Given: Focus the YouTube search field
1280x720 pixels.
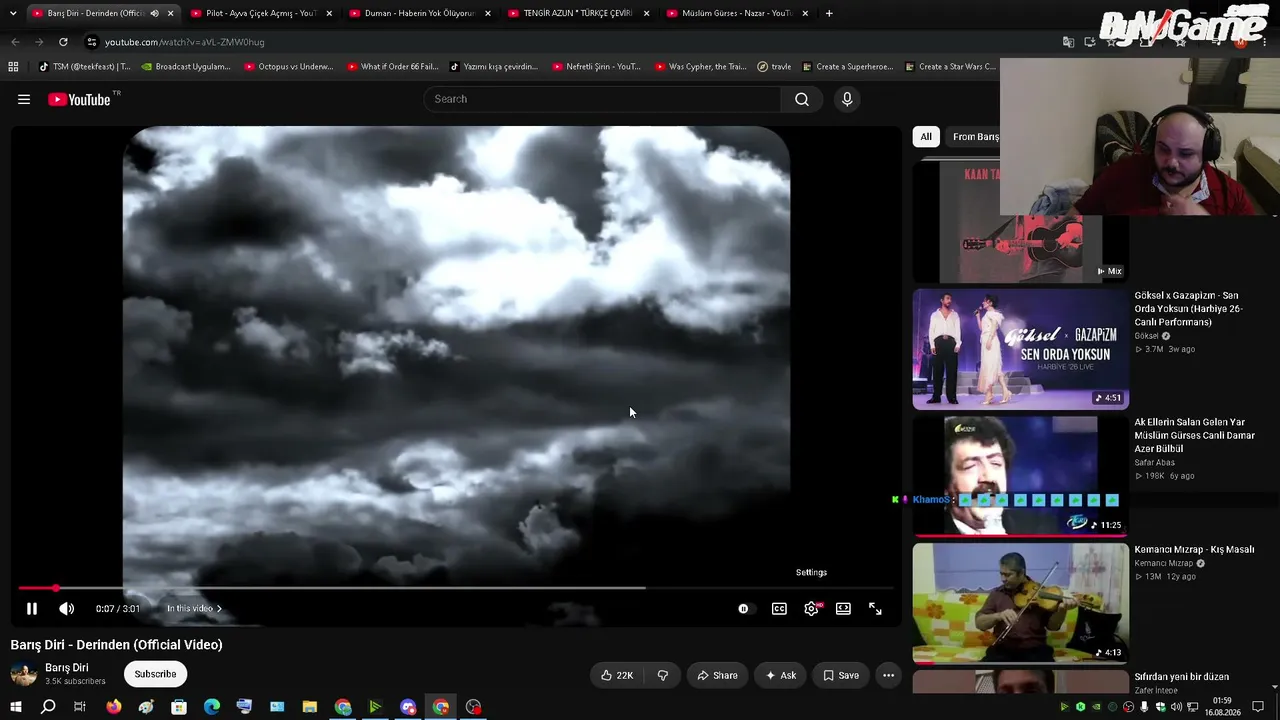Looking at the screenshot, I should click(602, 99).
